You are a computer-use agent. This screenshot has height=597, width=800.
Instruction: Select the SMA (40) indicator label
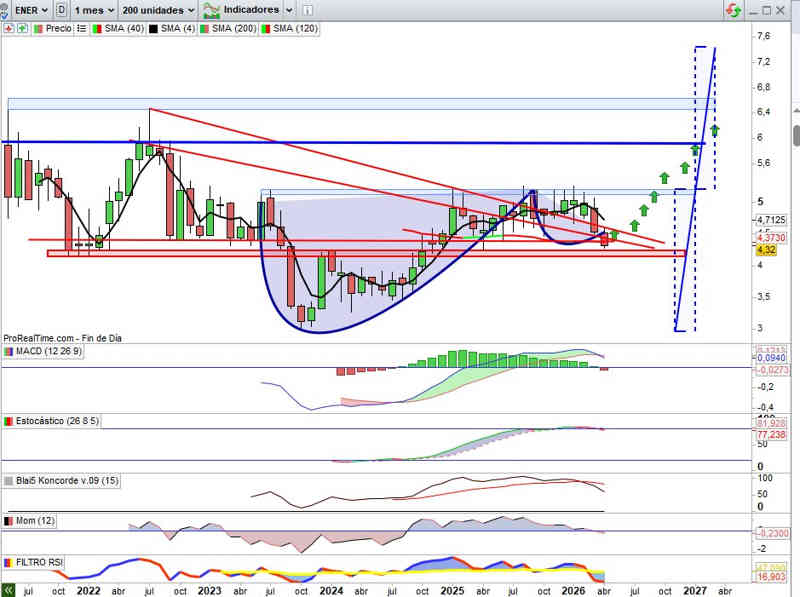tap(122, 29)
